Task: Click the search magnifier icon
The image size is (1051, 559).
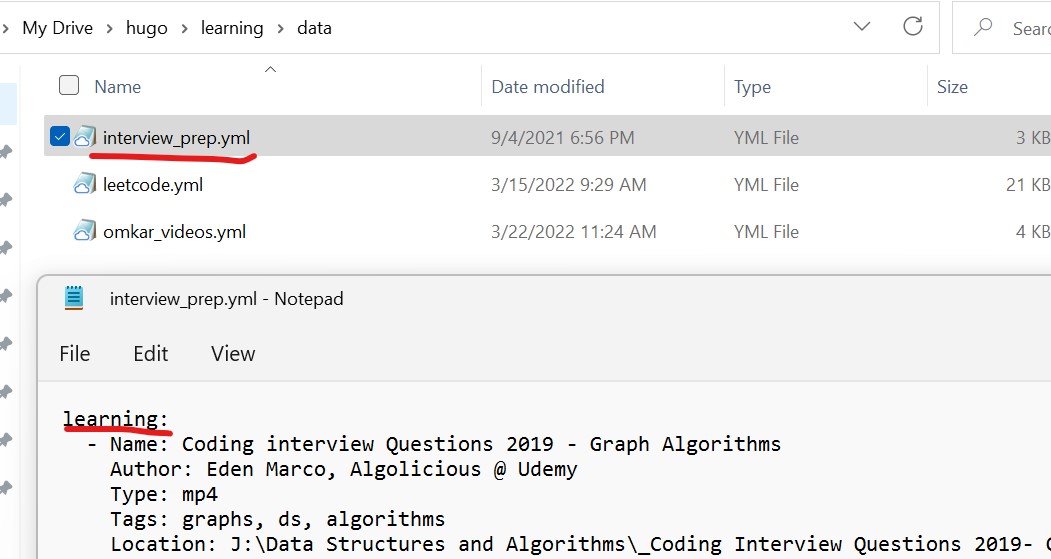Action: (x=984, y=28)
